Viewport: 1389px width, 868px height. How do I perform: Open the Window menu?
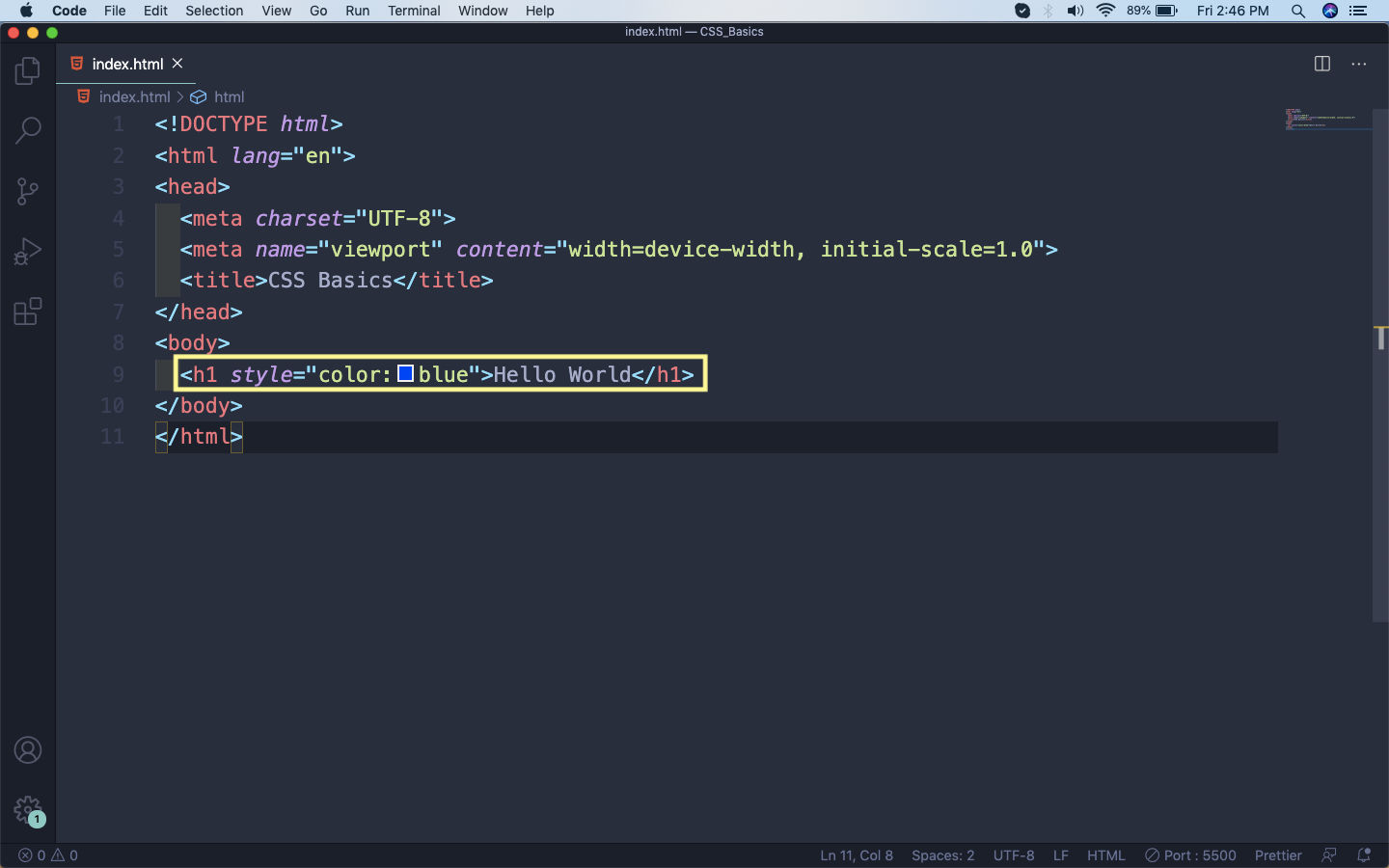coord(482,11)
